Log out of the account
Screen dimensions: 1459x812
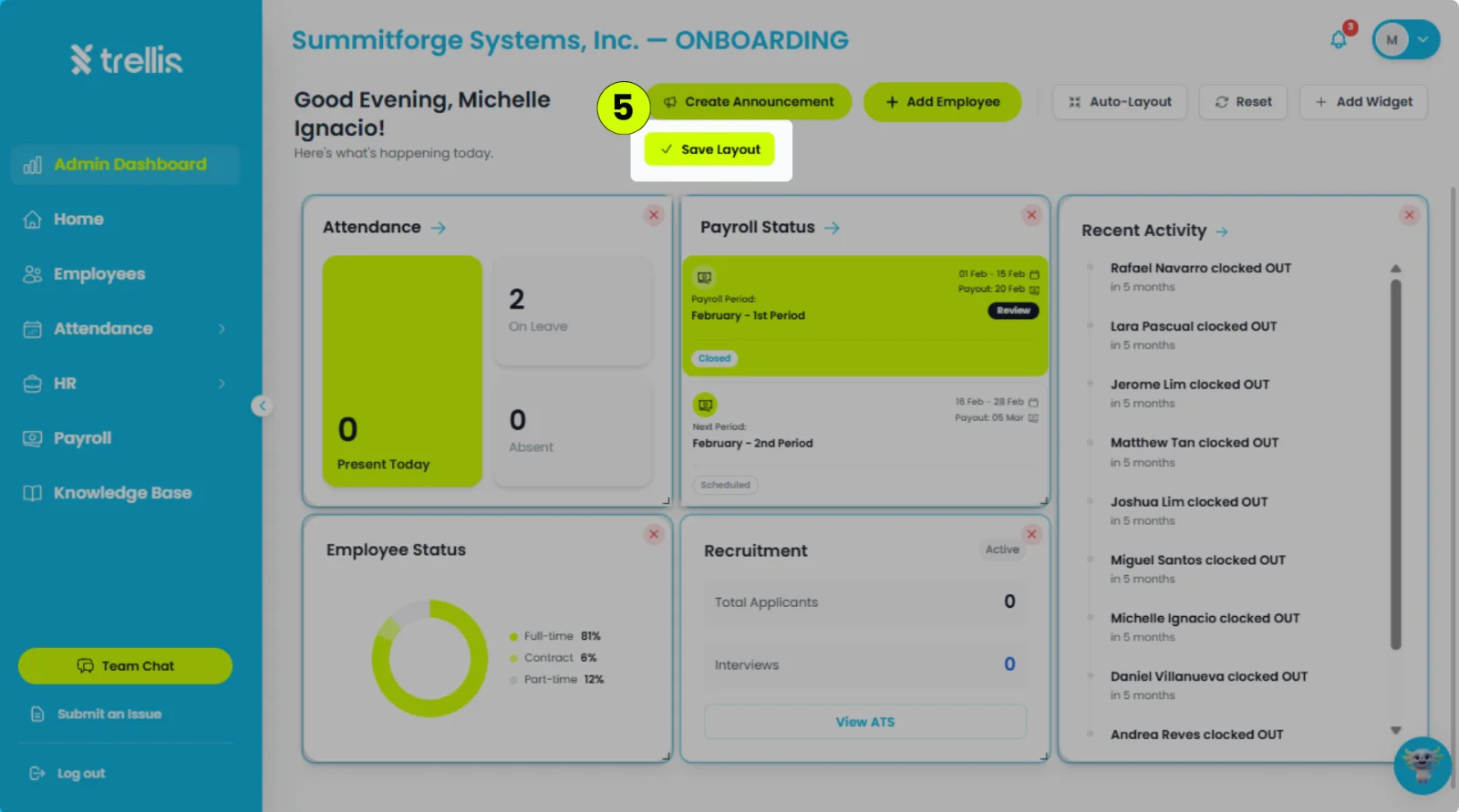67,774
